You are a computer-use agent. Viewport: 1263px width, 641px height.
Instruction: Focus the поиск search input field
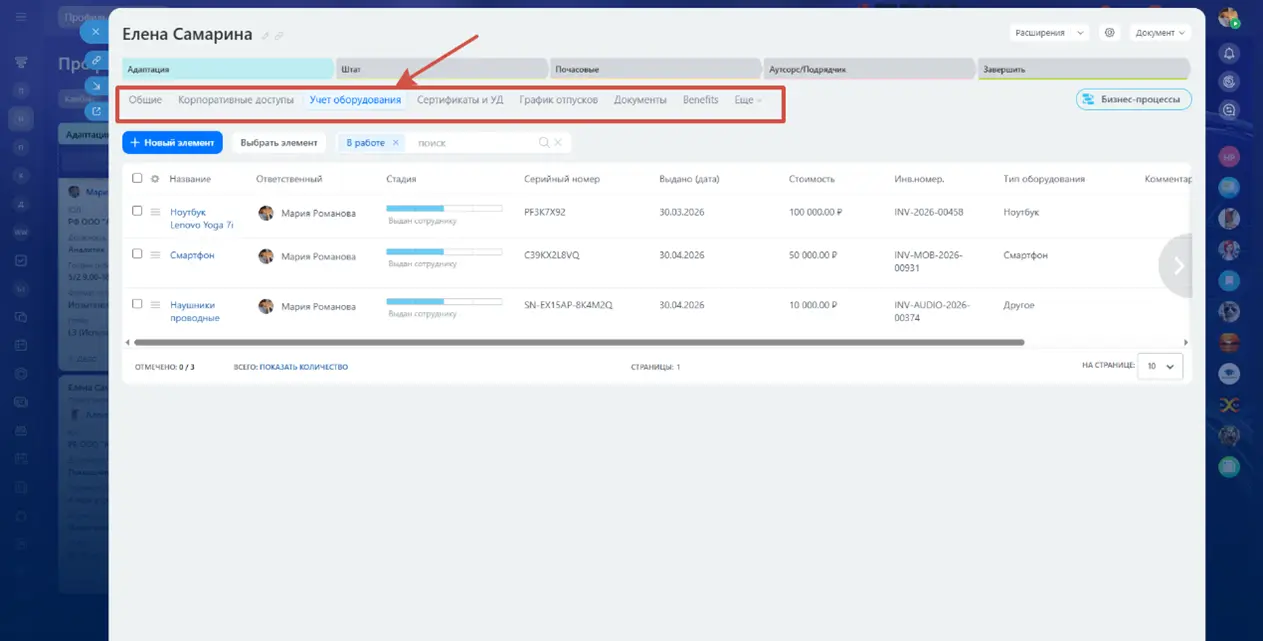(474, 143)
